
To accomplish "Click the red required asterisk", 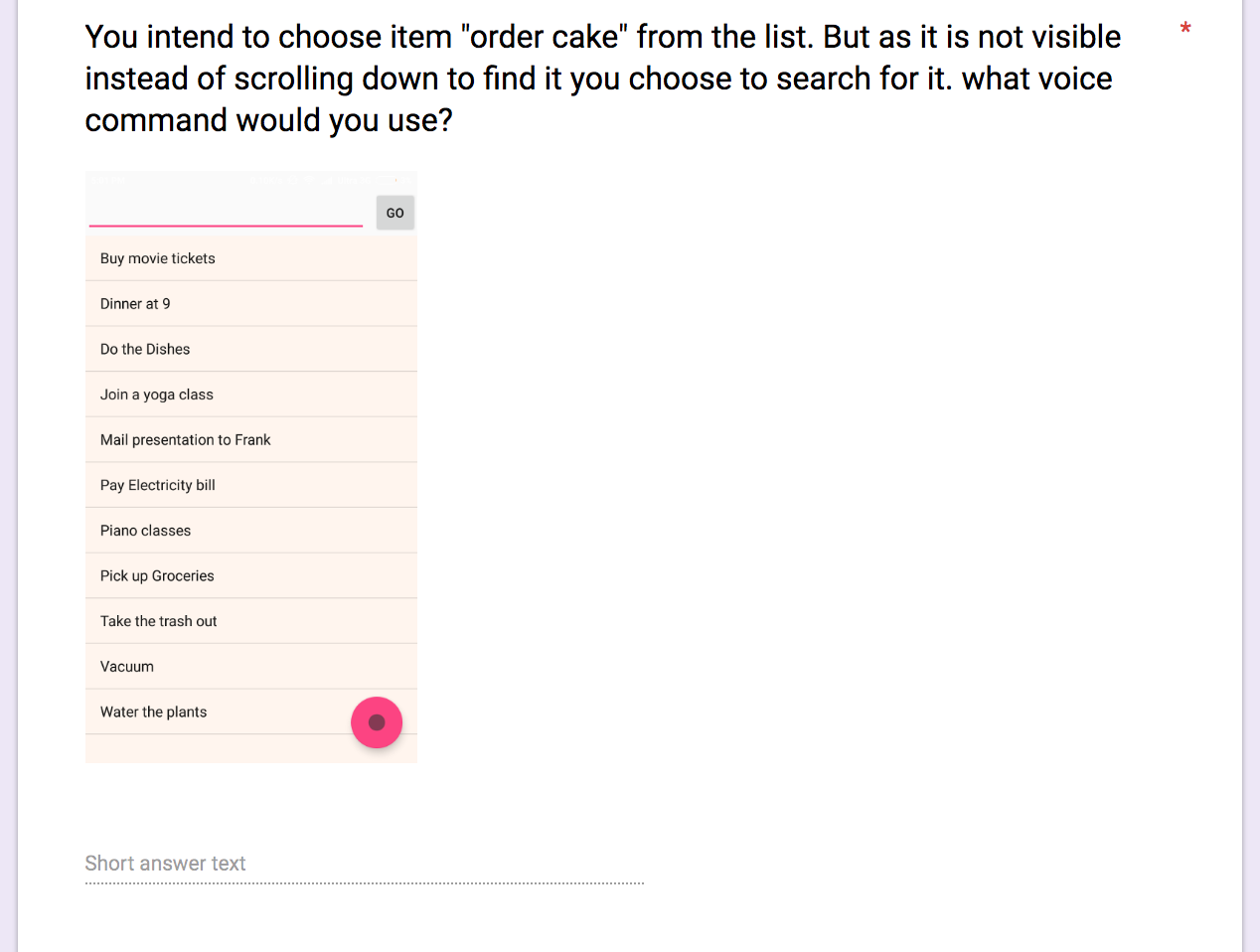I will click(x=1185, y=29).
